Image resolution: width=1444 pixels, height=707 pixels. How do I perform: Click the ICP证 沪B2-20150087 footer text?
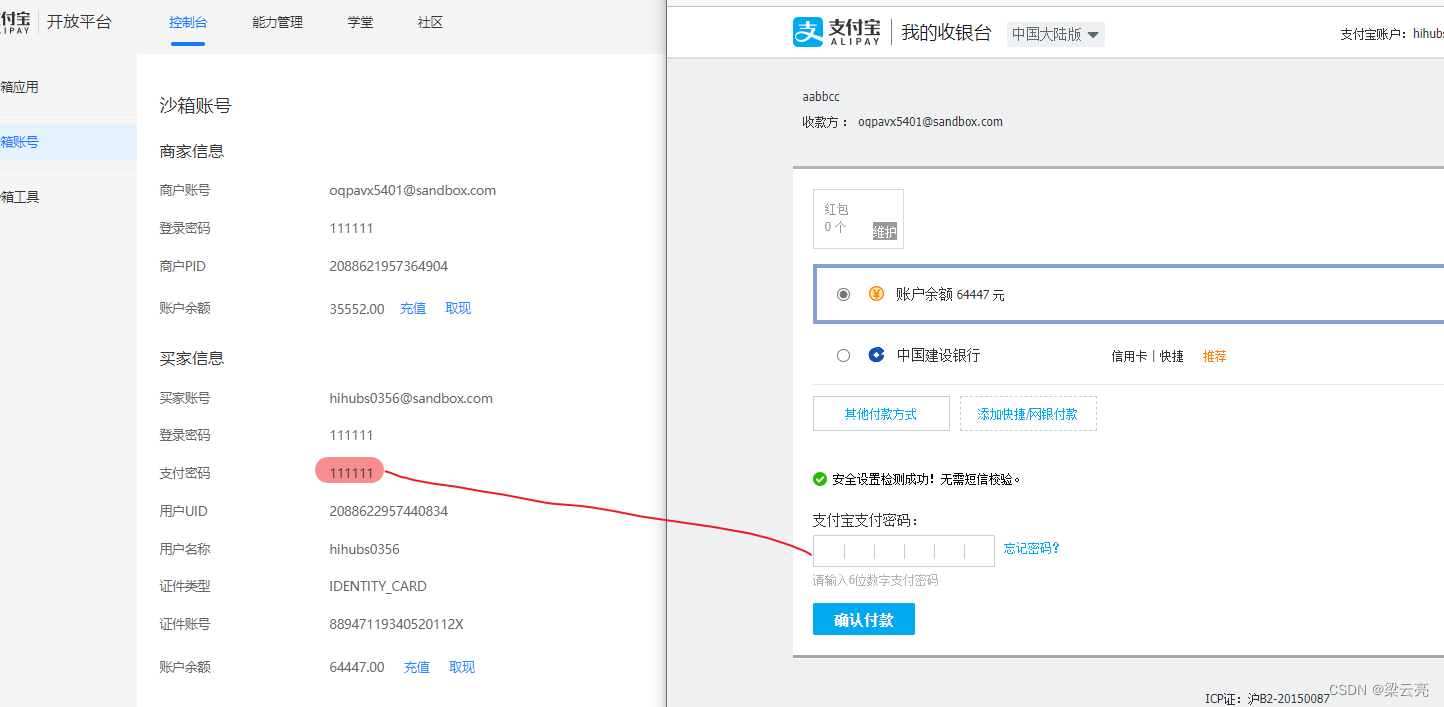coord(1267,698)
